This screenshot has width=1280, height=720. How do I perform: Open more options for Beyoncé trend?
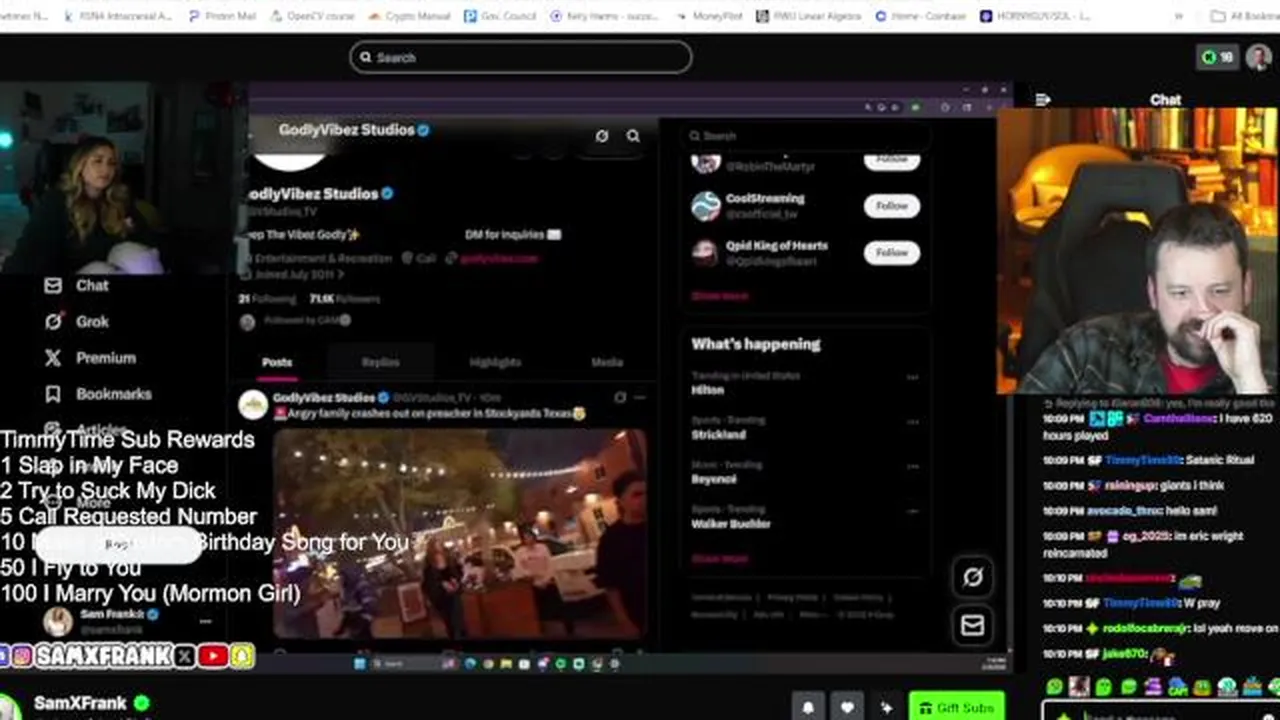tap(912, 466)
